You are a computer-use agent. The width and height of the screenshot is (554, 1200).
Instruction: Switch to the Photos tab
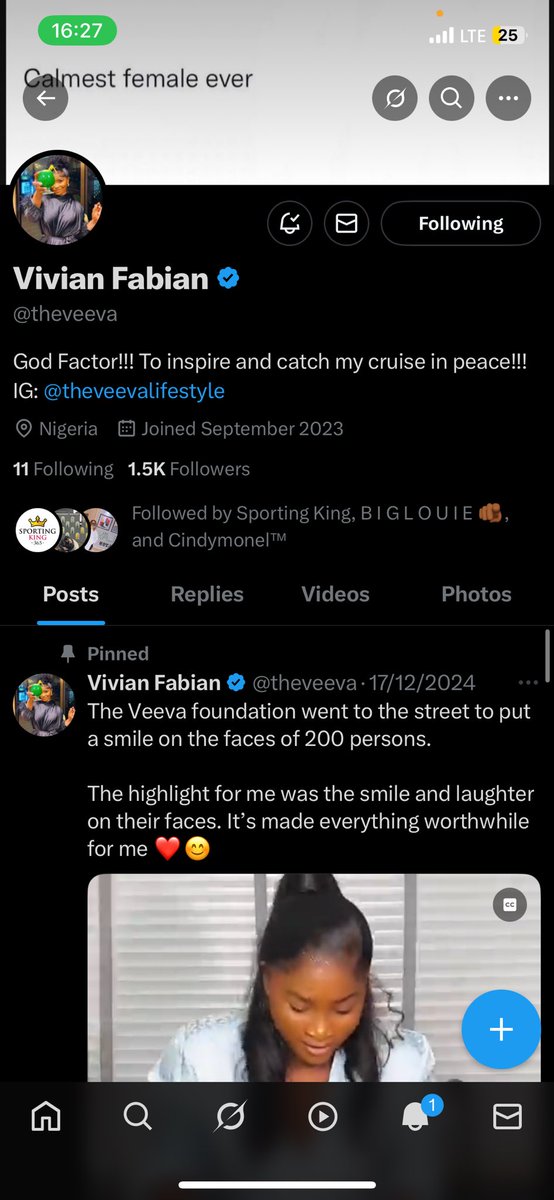tap(476, 594)
